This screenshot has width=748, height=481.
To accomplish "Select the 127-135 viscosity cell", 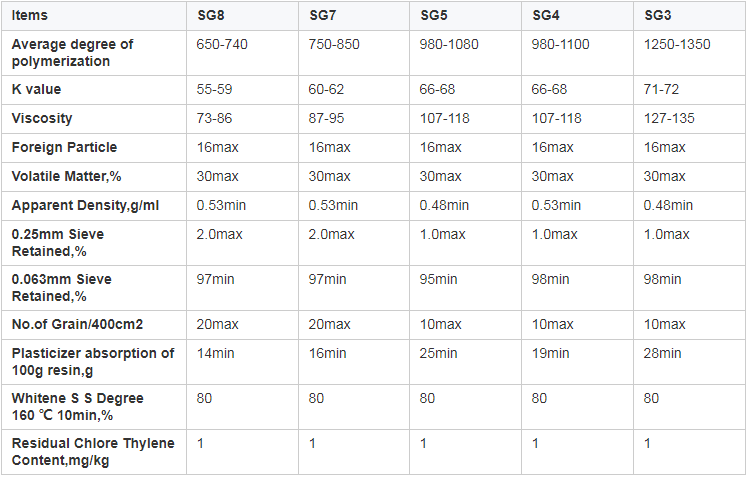I will click(670, 119).
